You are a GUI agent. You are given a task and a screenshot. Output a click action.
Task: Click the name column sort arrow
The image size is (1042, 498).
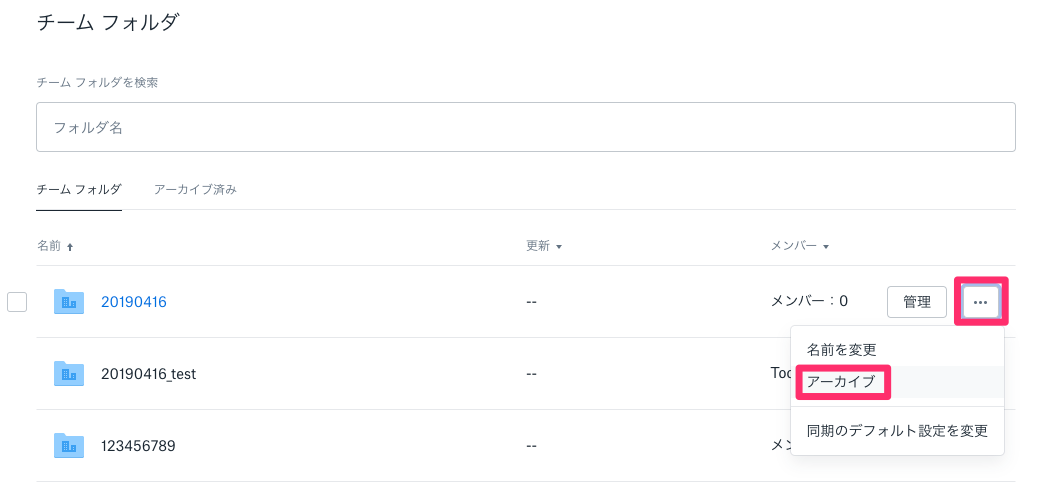(x=70, y=247)
